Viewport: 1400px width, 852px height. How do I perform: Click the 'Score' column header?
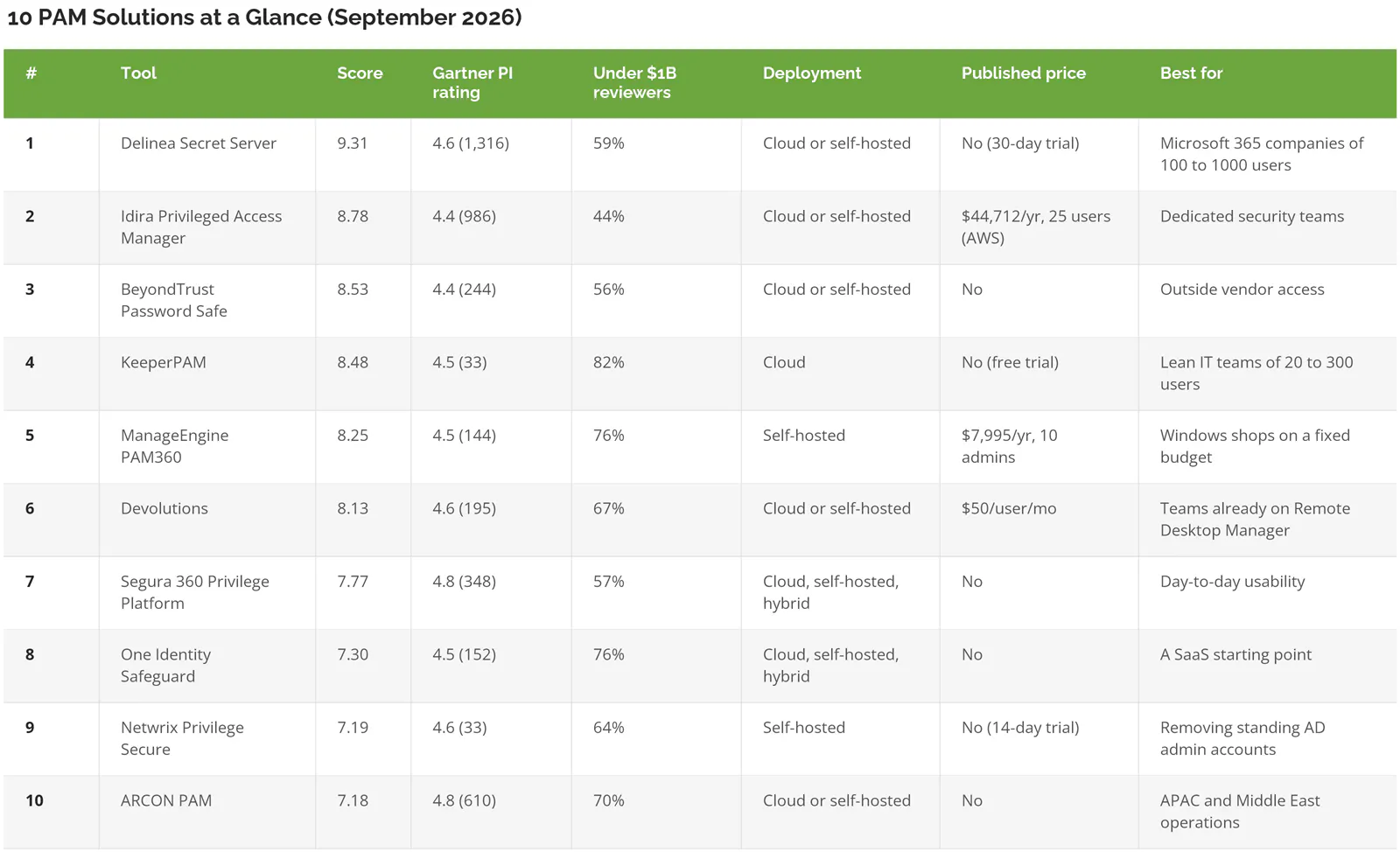(x=360, y=73)
